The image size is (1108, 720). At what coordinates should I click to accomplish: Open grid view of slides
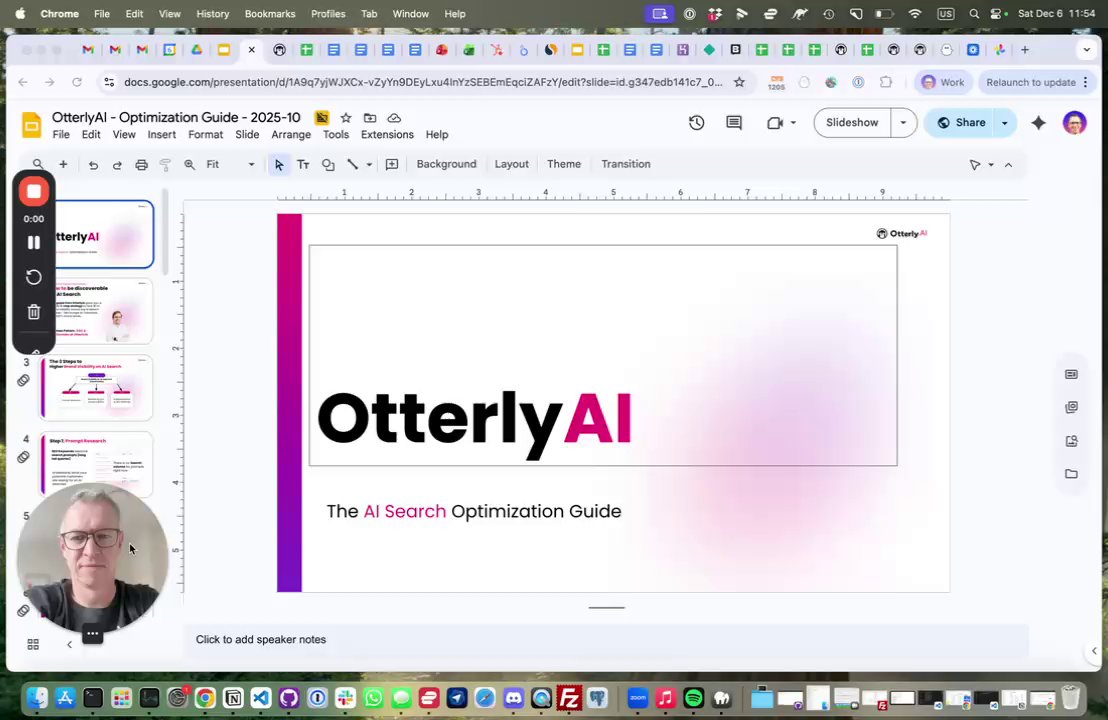(x=33, y=644)
